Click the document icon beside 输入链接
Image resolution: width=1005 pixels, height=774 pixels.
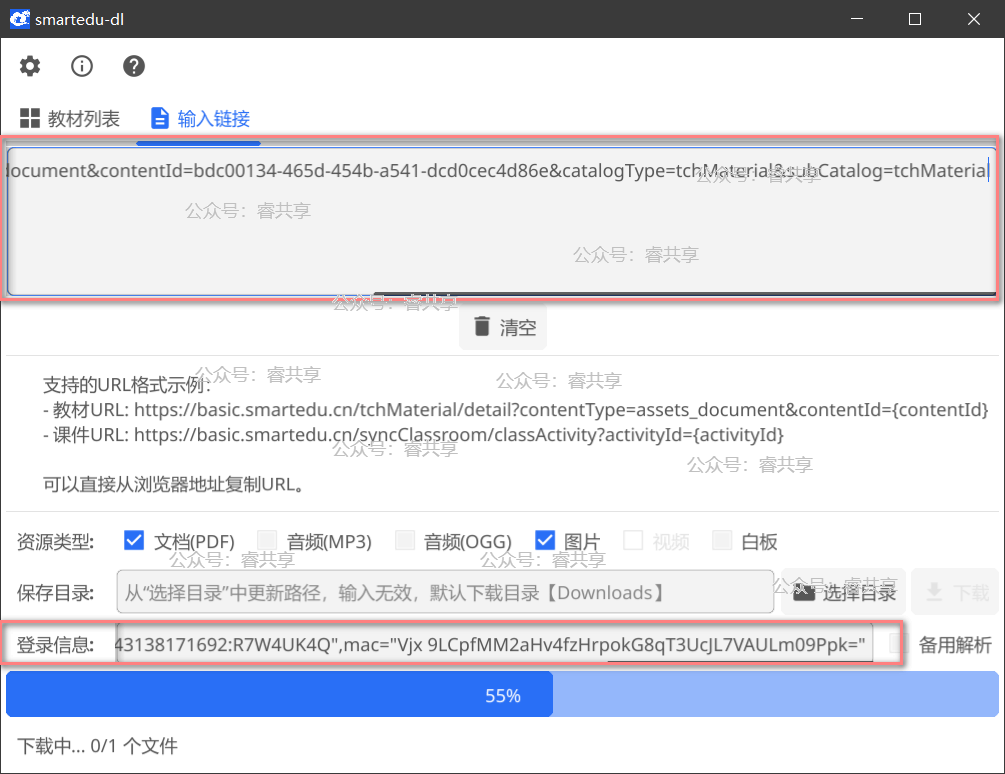[159, 118]
